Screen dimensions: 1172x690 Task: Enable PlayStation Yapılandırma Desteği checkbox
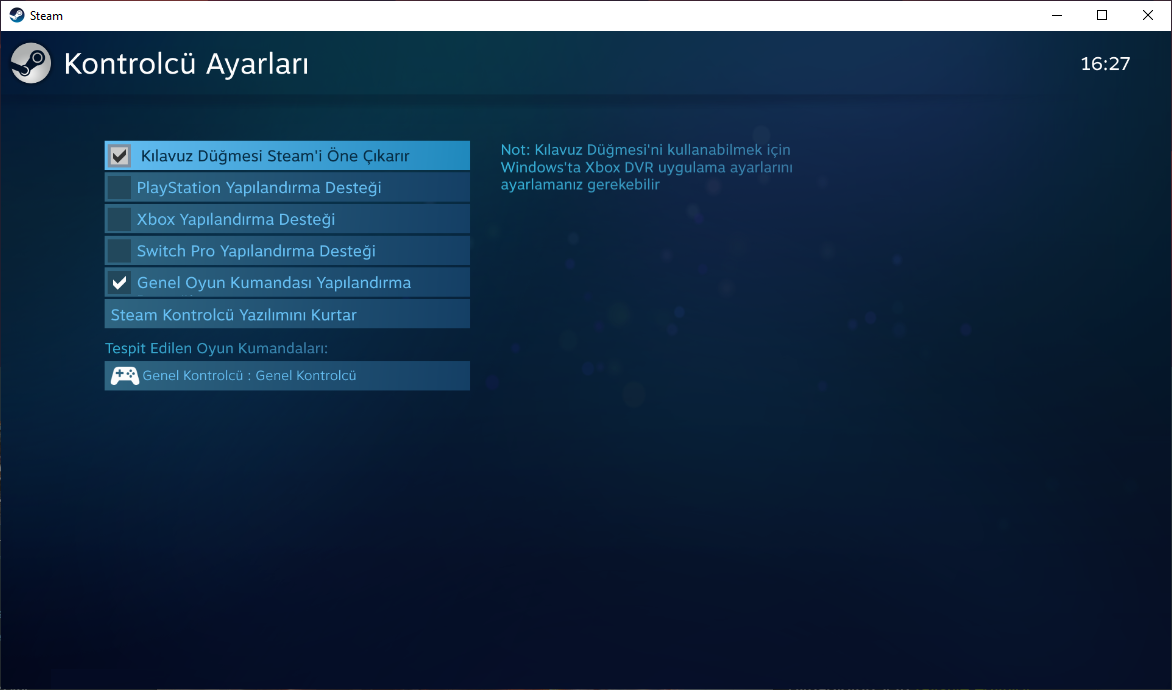click(x=119, y=188)
